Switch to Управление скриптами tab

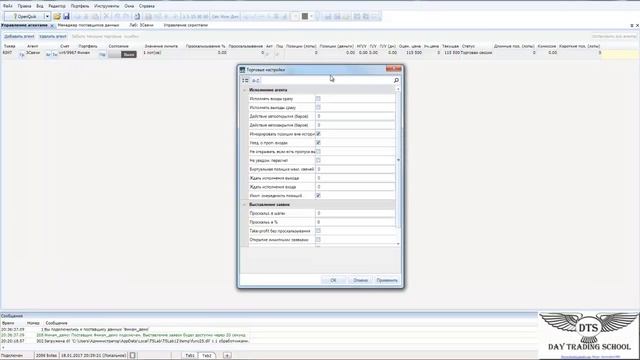[186, 25]
